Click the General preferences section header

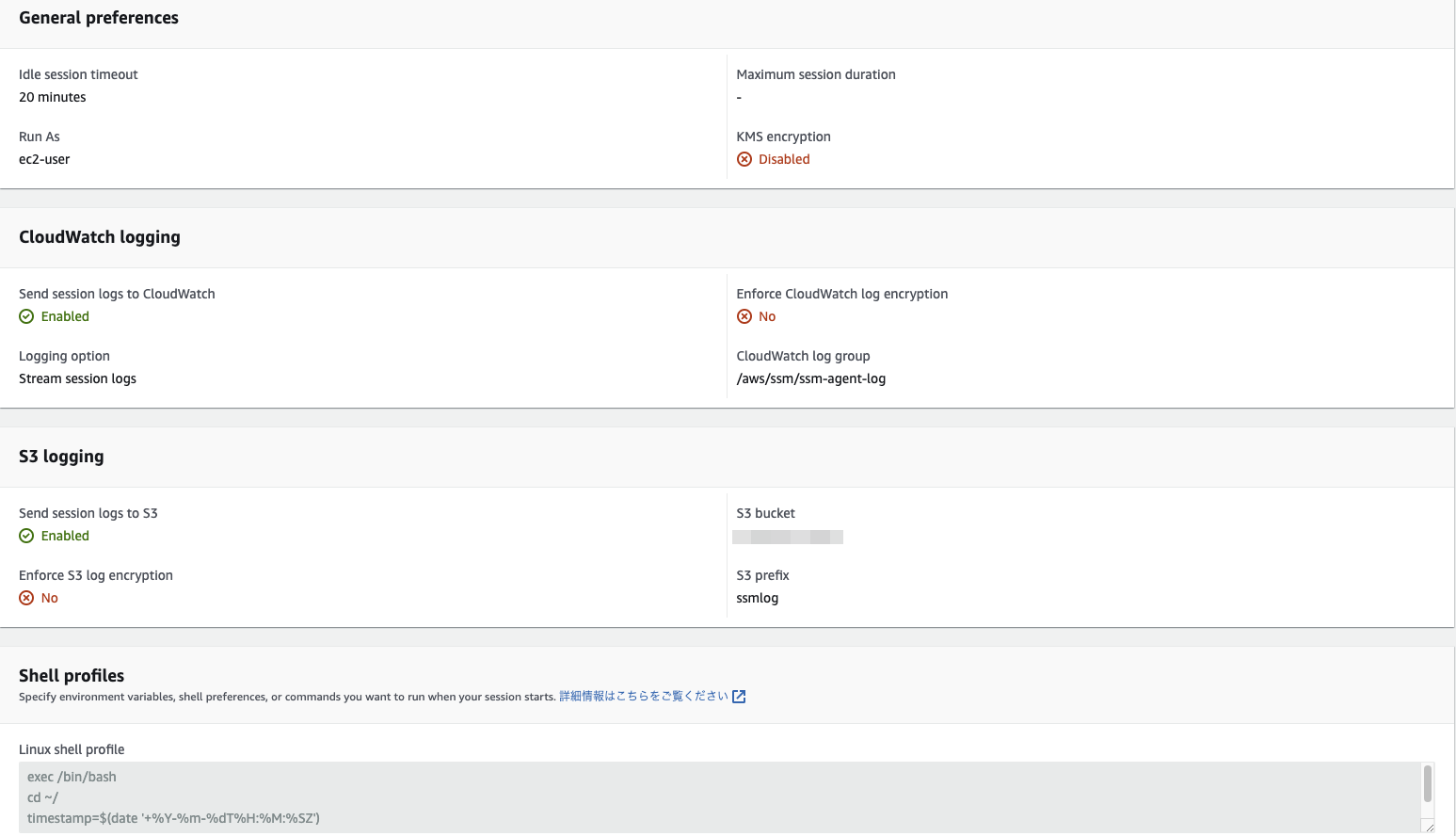[99, 17]
